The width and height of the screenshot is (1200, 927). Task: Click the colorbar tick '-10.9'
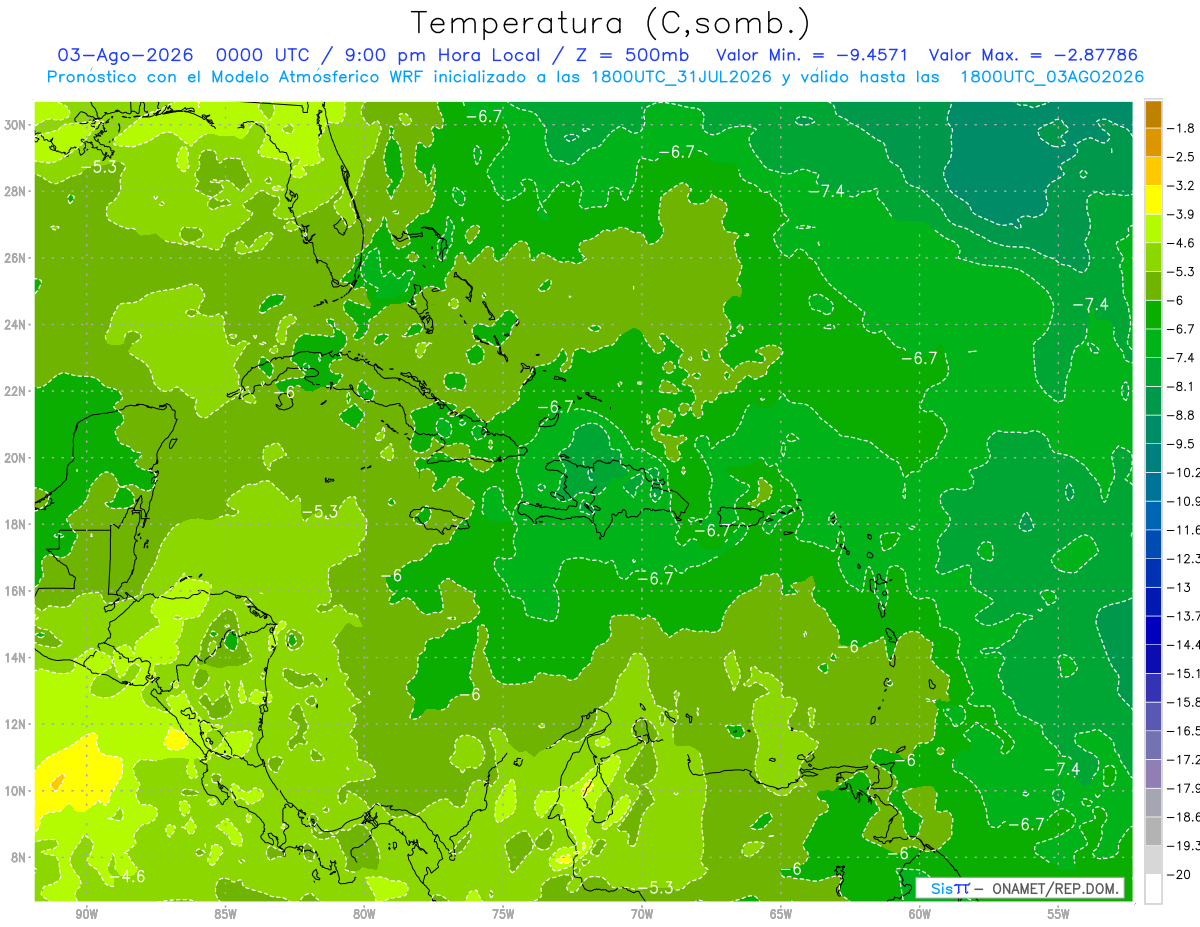click(1185, 501)
